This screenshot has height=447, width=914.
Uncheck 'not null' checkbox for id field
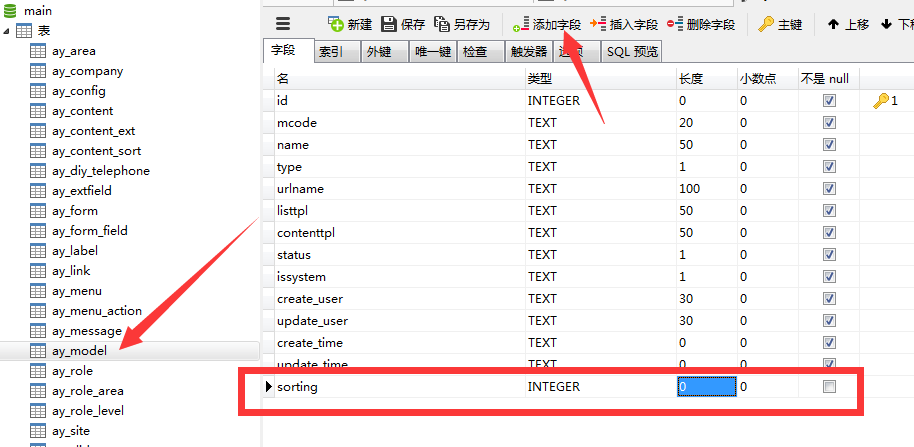(829, 101)
